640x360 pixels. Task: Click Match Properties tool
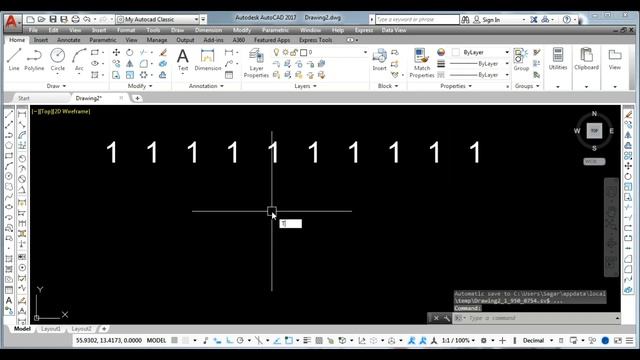point(422,62)
